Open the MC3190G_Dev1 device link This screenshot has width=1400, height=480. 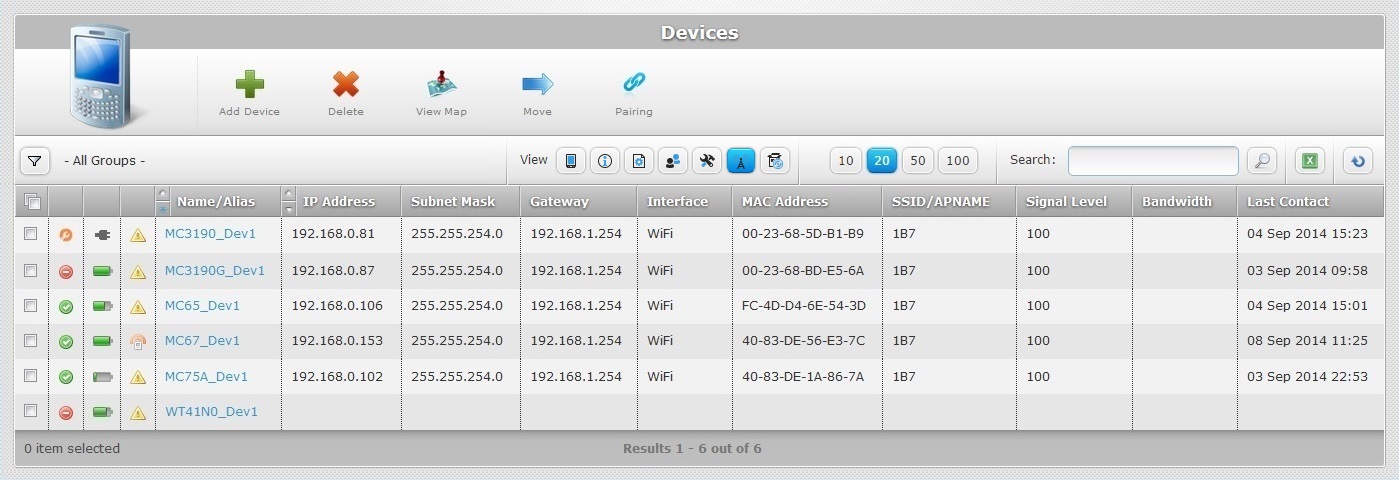(x=215, y=271)
